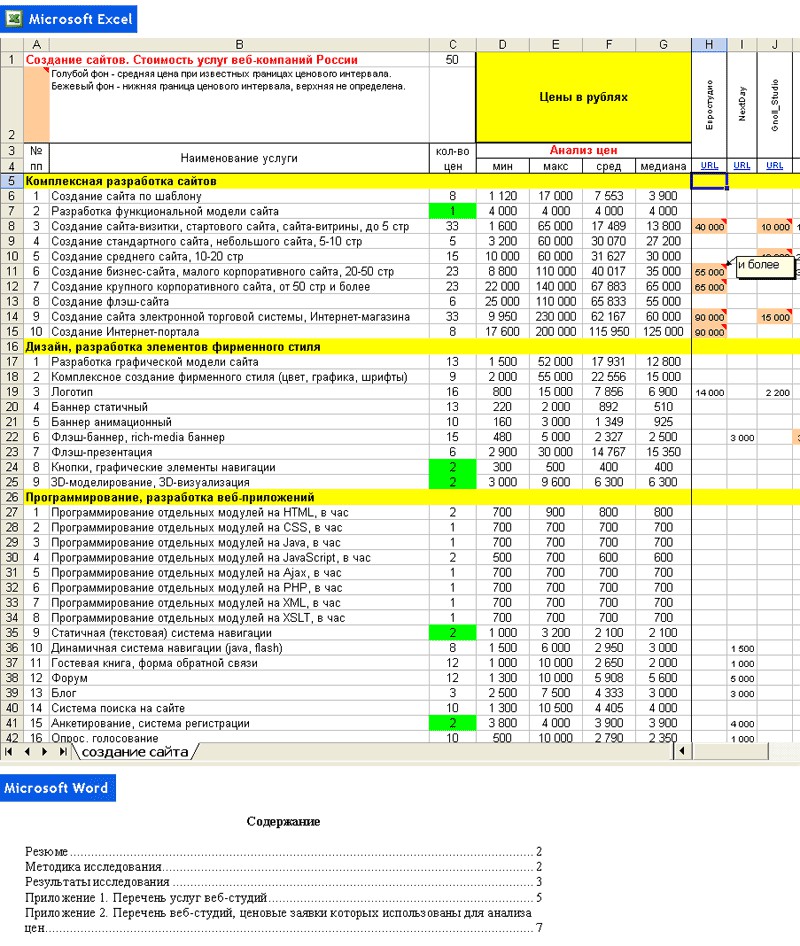Click 'Содержание' heading in Word
800x946 pixels.
point(283,821)
